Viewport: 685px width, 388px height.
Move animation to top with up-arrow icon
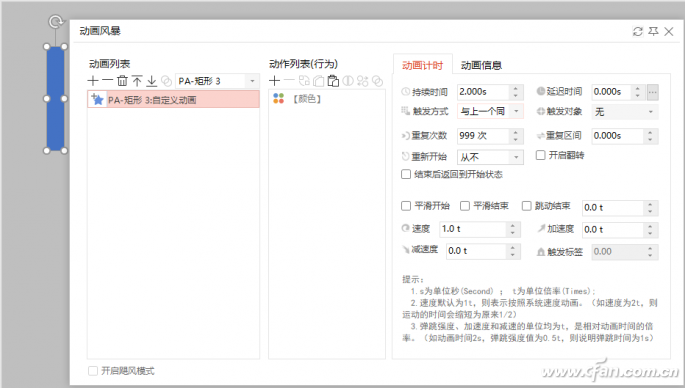click(x=137, y=81)
